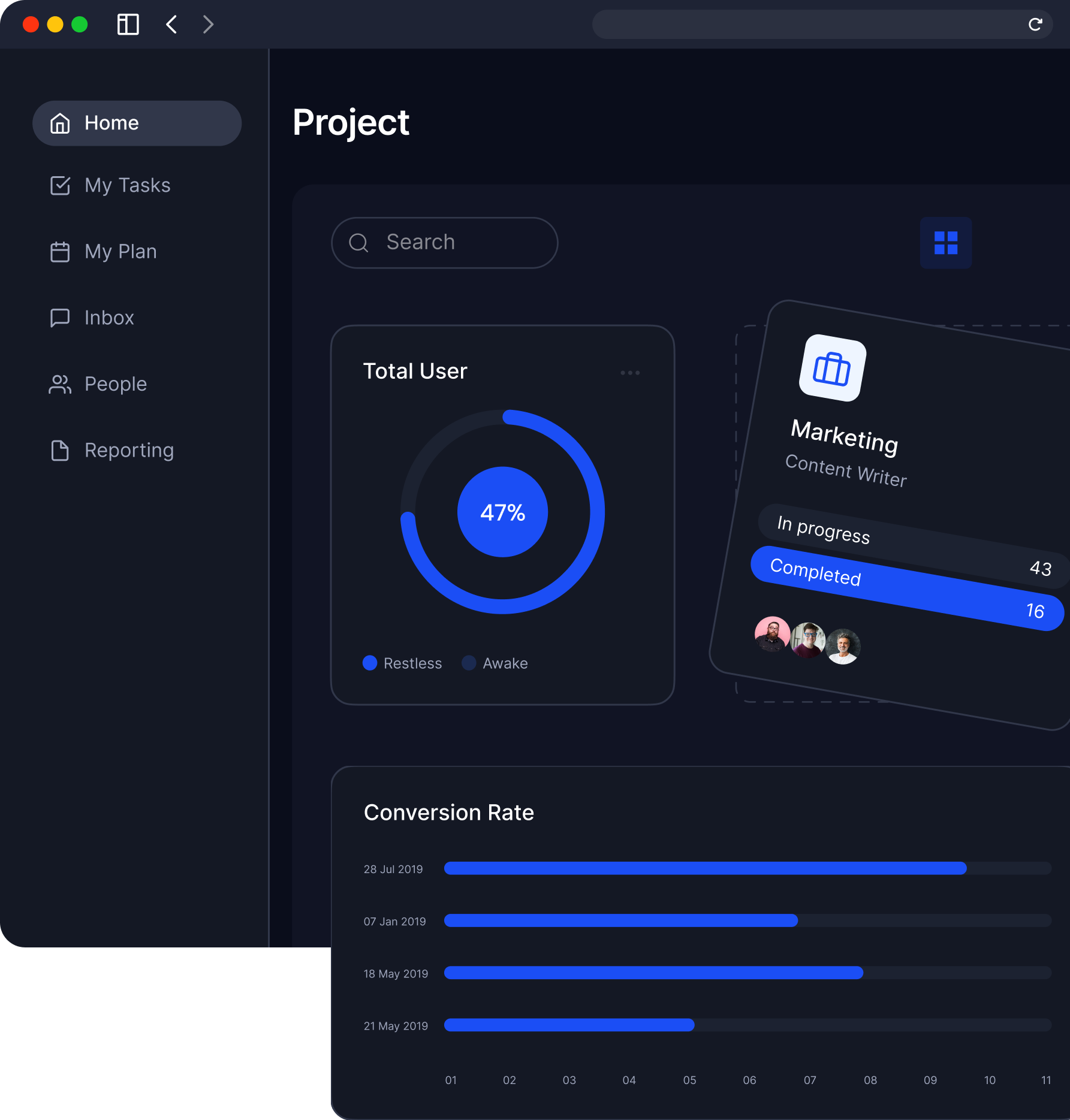Go back with the left chevron arrow
Image resolution: width=1070 pixels, height=1120 pixels.
click(171, 25)
